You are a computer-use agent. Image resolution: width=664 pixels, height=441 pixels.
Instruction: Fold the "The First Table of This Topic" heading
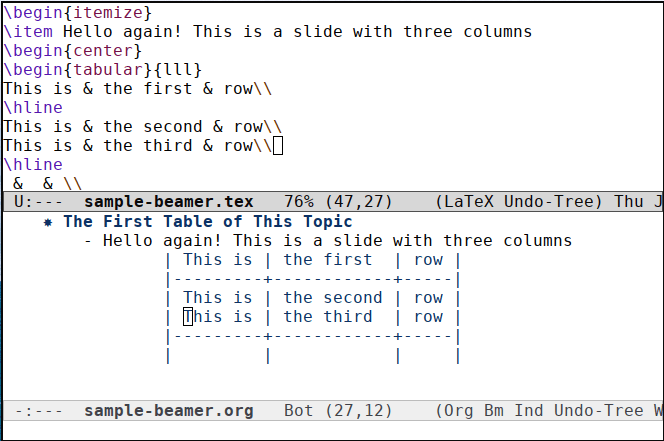point(208,222)
